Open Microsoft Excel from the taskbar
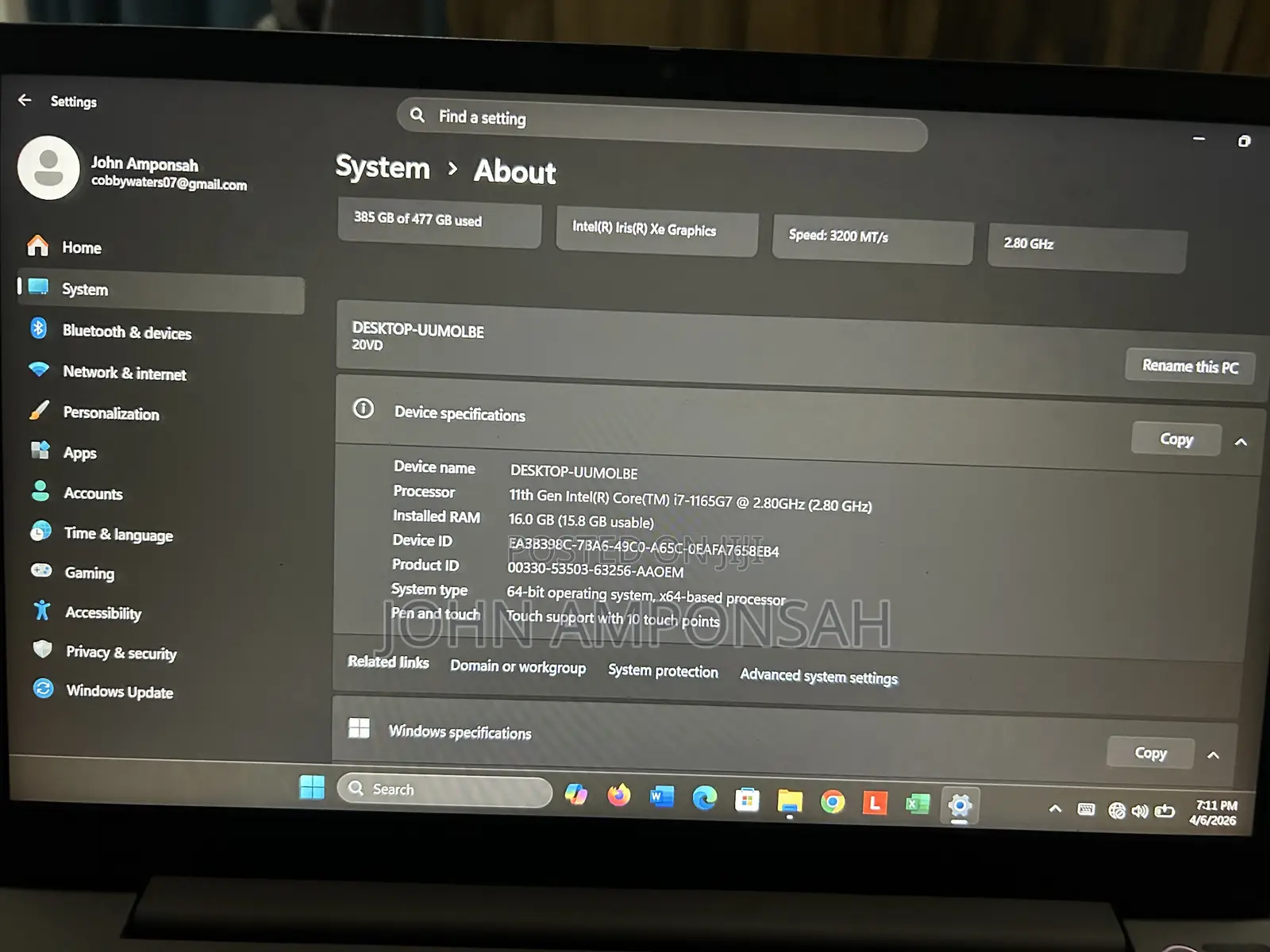The width and height of the screenshot is (1270, 952). click(918, 805)
